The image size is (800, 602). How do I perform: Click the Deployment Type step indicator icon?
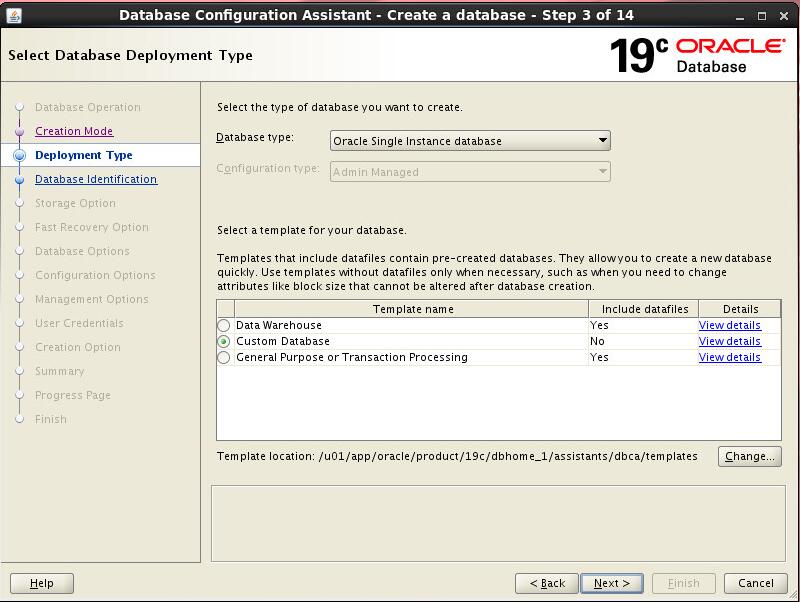[19, 156]
